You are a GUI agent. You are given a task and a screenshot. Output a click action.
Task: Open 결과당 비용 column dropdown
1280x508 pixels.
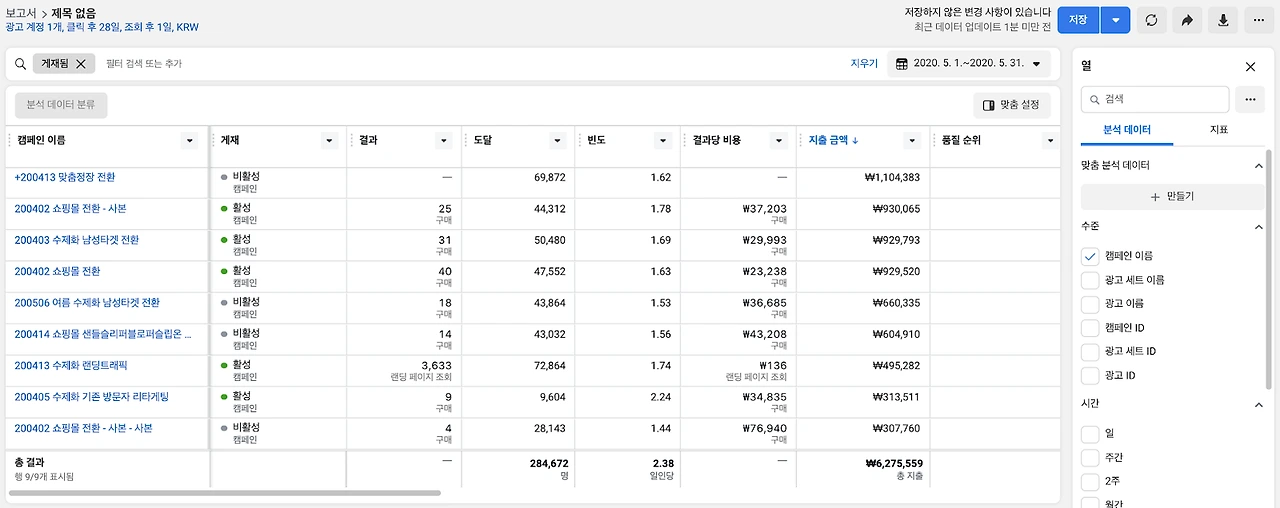click(777, 141)
